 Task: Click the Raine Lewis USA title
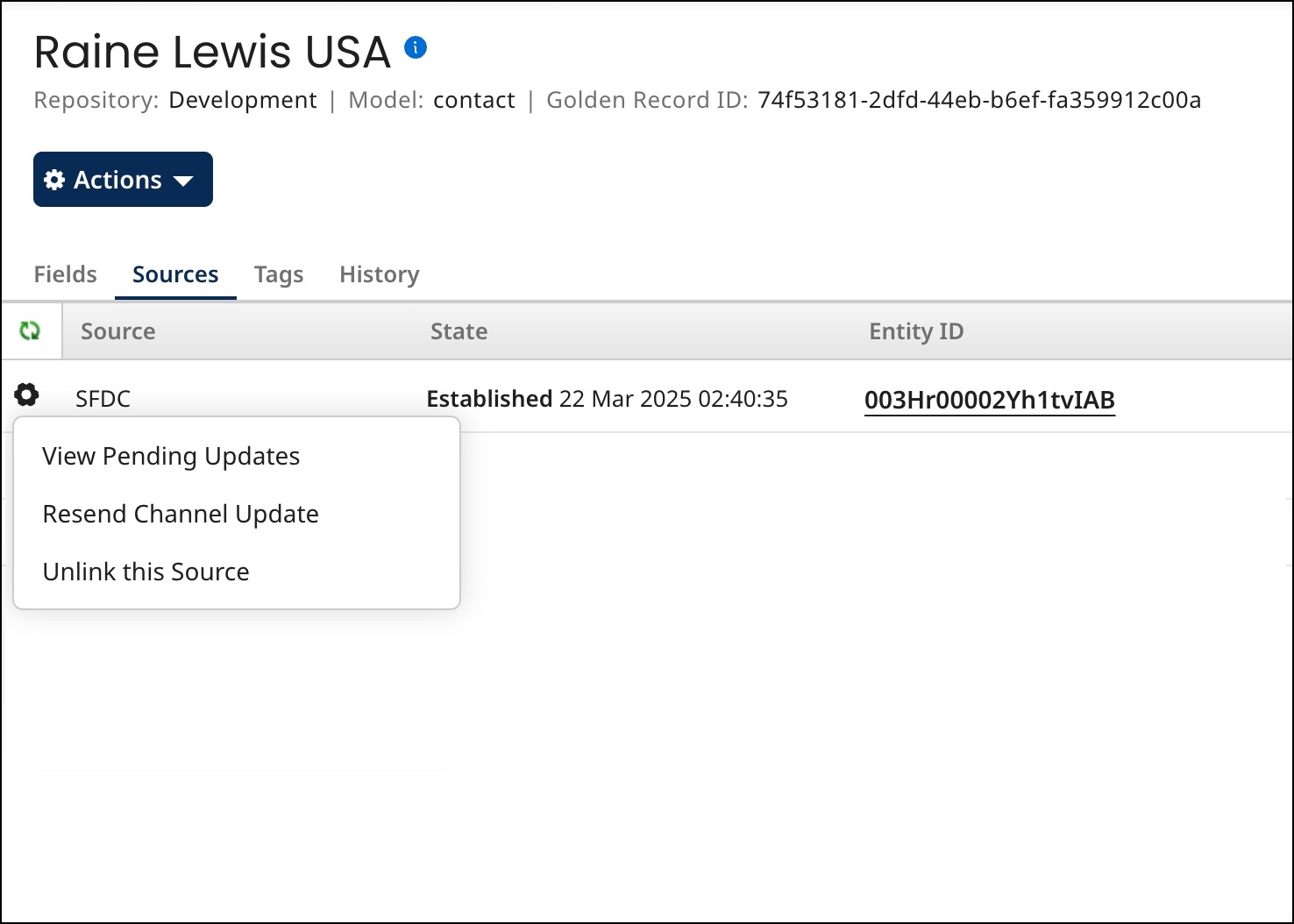point(212,52)
